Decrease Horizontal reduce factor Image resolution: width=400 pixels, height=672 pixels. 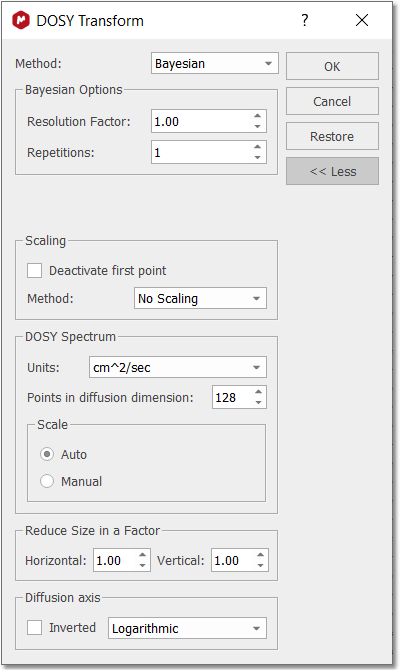point(143,566)
